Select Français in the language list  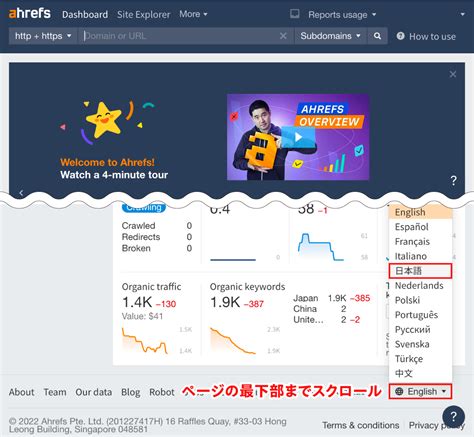(420, 242)
